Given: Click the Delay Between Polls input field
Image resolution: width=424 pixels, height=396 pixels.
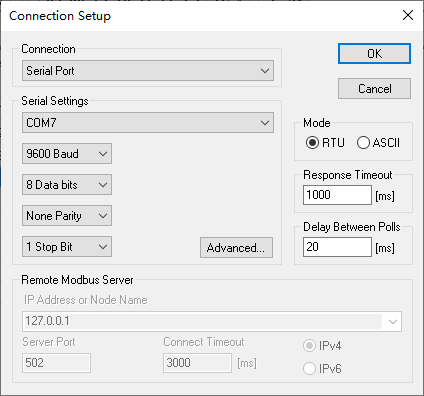Looking at the screenshot, I should pos(337,247).
